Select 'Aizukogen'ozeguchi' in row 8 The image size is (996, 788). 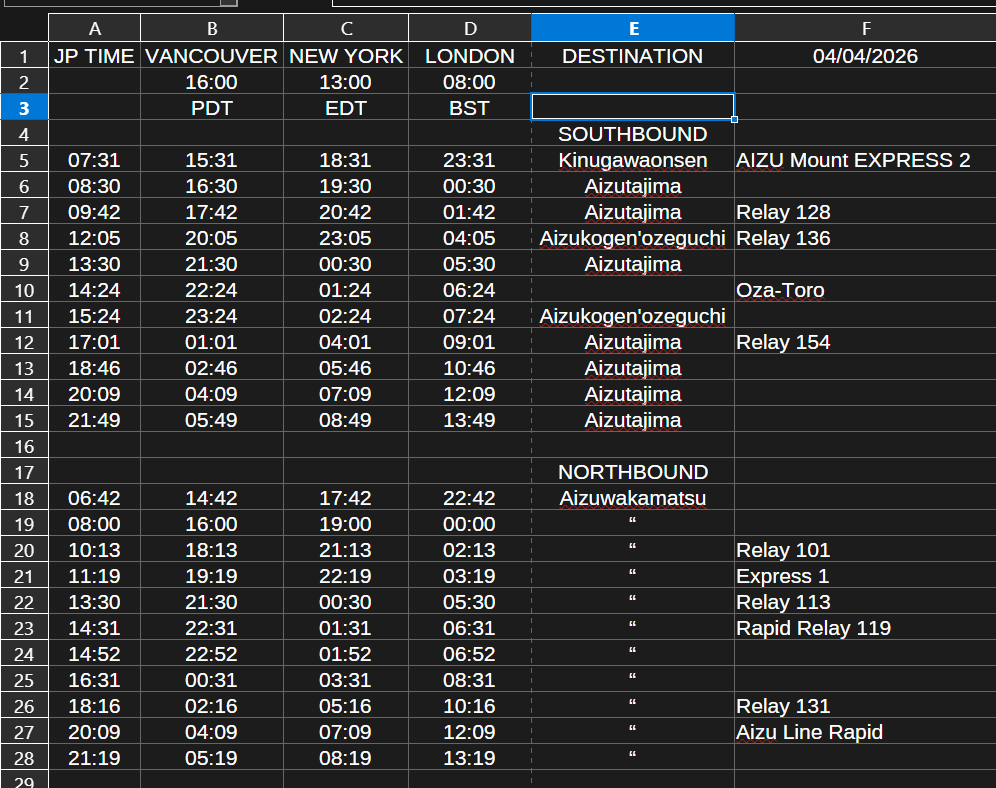[633, 238]
